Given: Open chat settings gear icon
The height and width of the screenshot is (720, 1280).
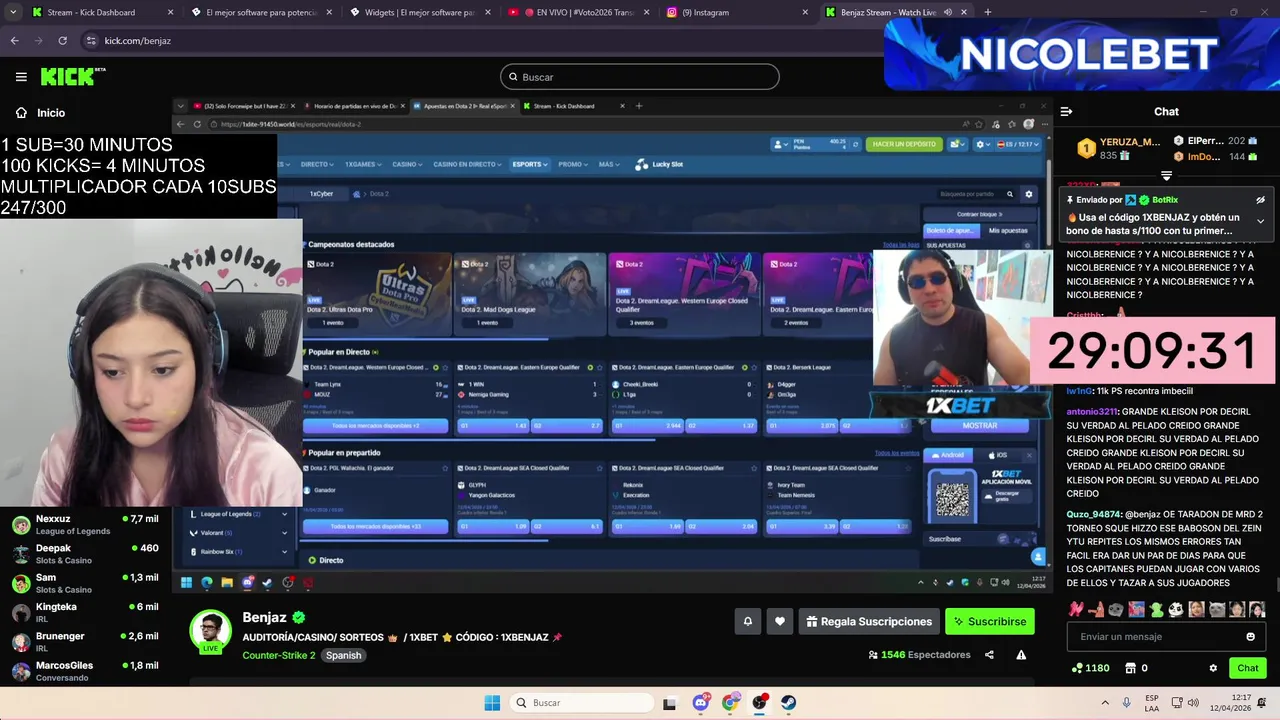Looking at the screenshot, I should 1213,668.
